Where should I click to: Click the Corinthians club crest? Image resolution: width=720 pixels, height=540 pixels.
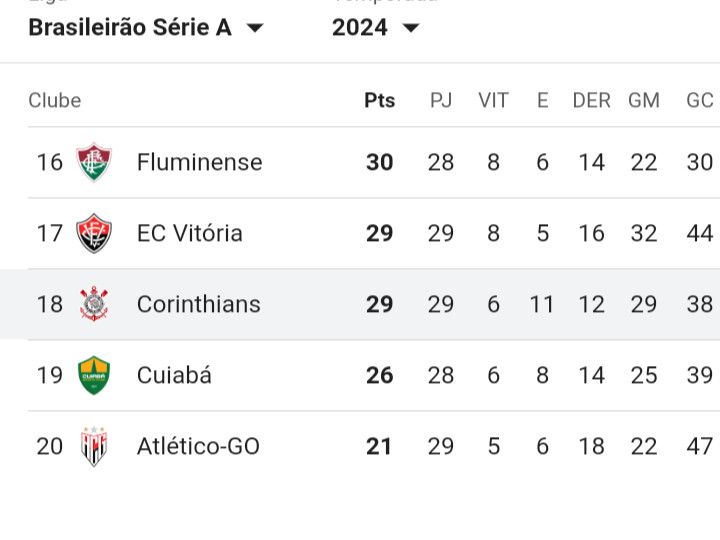tap(94, 304)
